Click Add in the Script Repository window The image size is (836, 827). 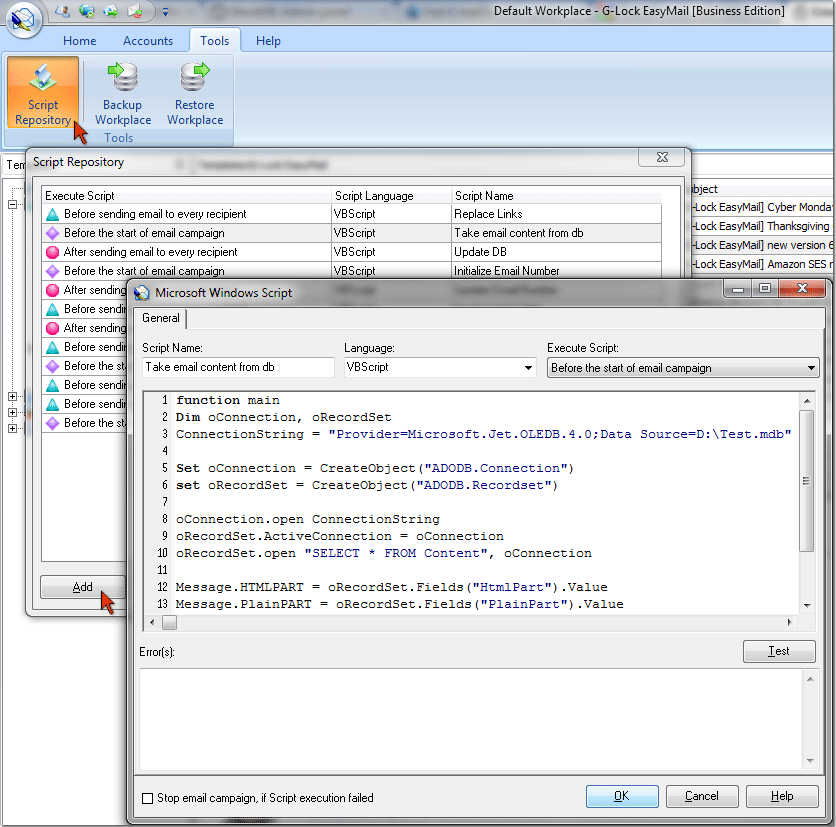pyautogui.click(x=82, y=588)
